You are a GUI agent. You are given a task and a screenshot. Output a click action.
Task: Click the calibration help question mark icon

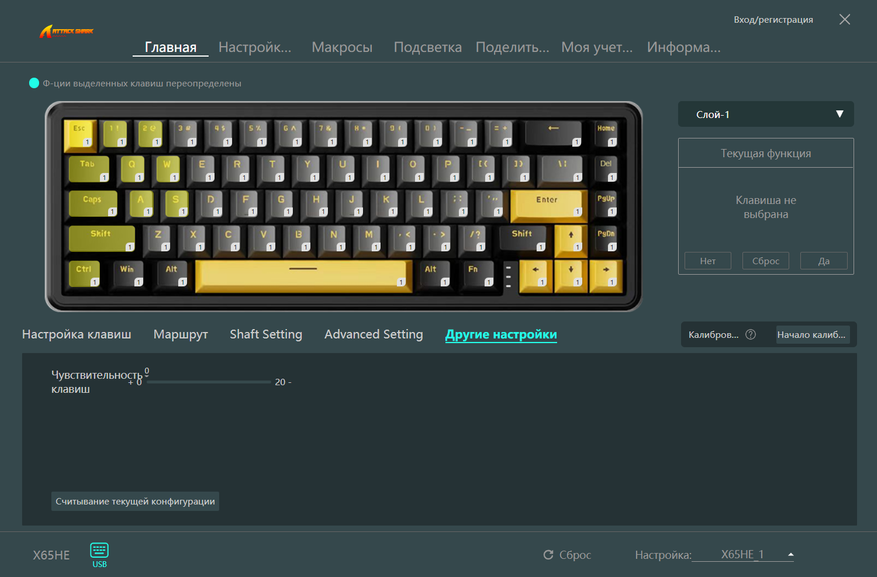click(x=751, y=334)
